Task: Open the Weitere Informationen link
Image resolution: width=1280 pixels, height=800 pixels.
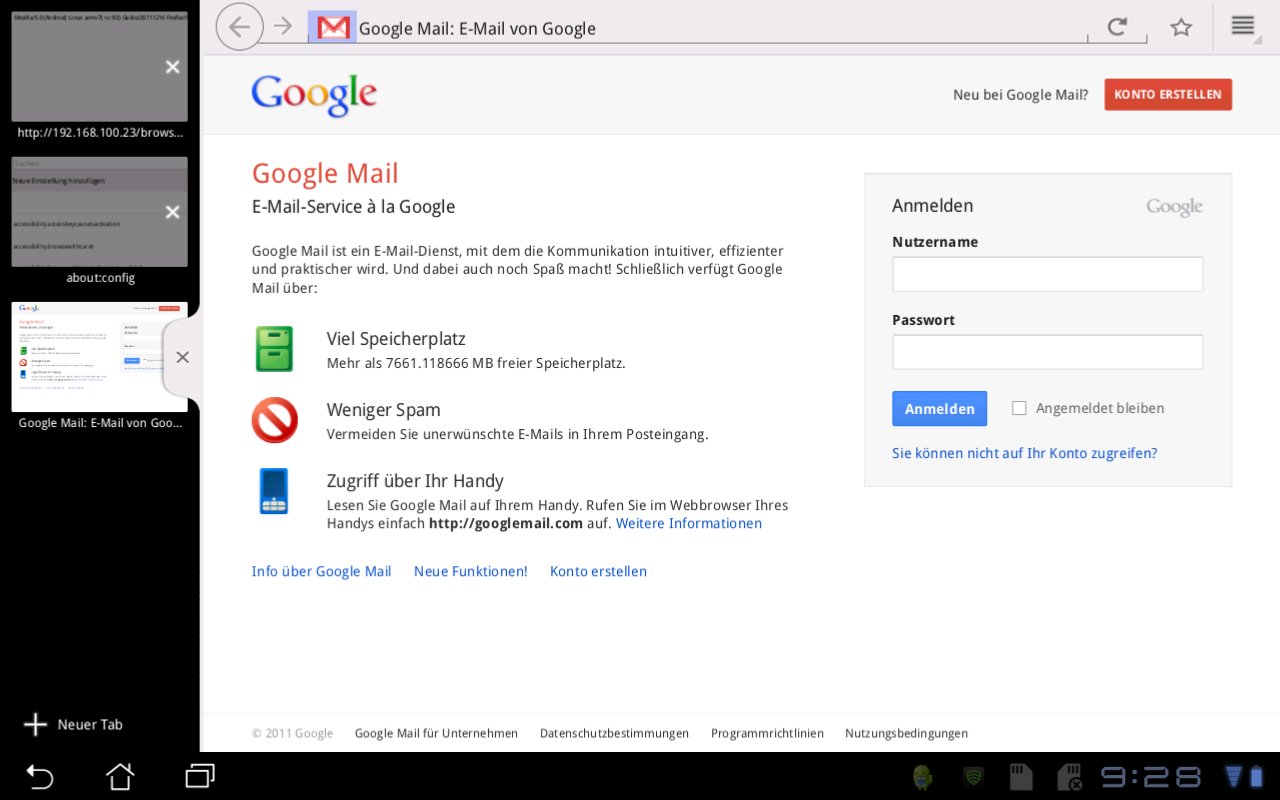Action: point(689,523)
